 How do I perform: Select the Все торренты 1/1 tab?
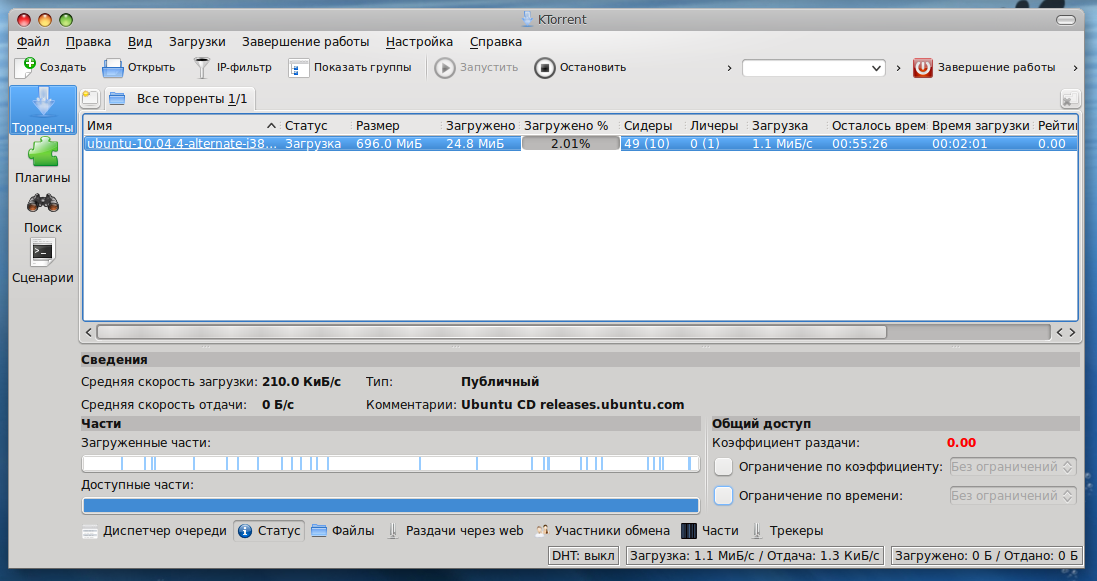(x=181, y=99)
